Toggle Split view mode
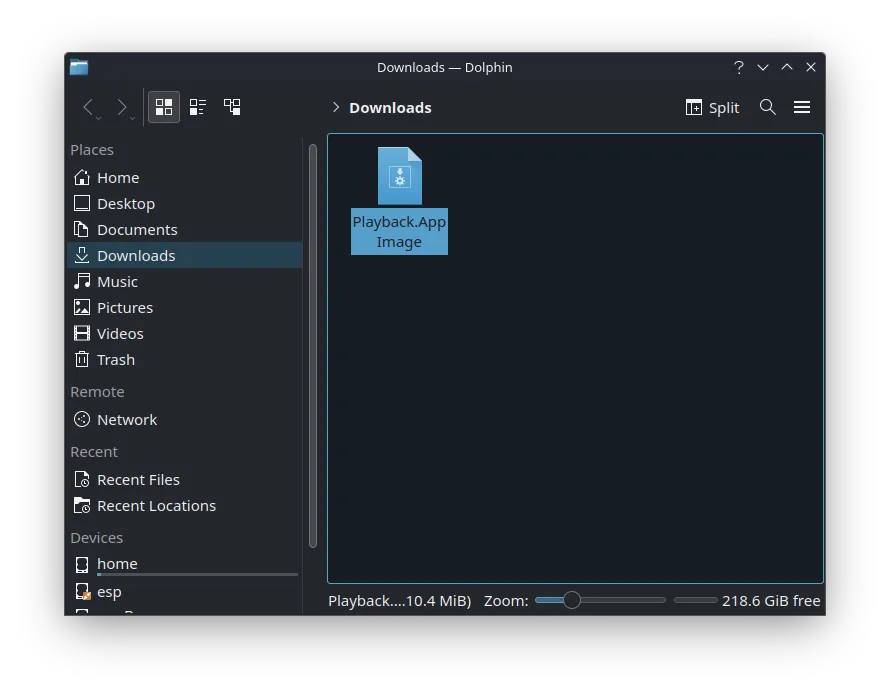This screenshot has width=890, height=692. 712,107
